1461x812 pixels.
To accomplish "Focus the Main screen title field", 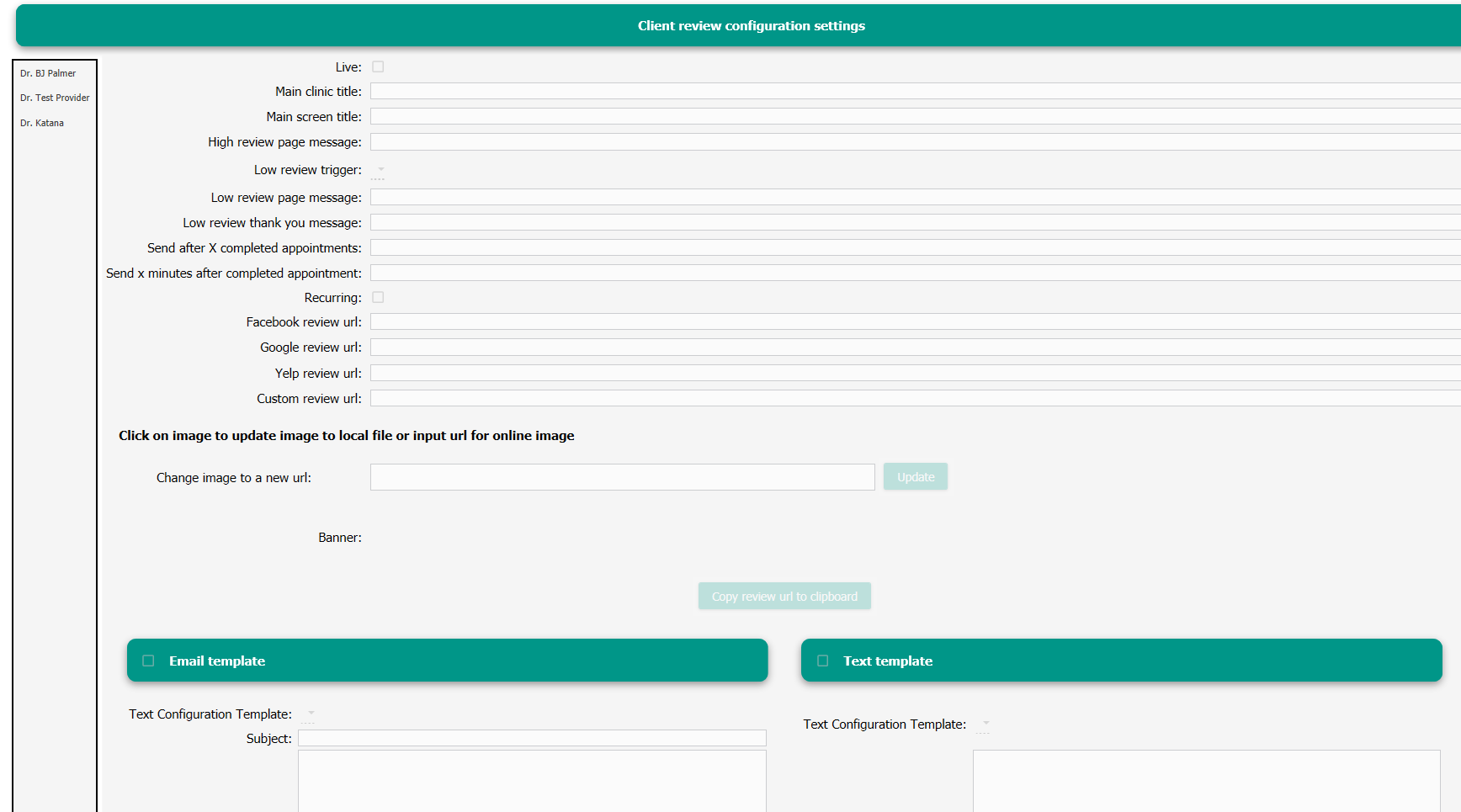I will 916,116.
